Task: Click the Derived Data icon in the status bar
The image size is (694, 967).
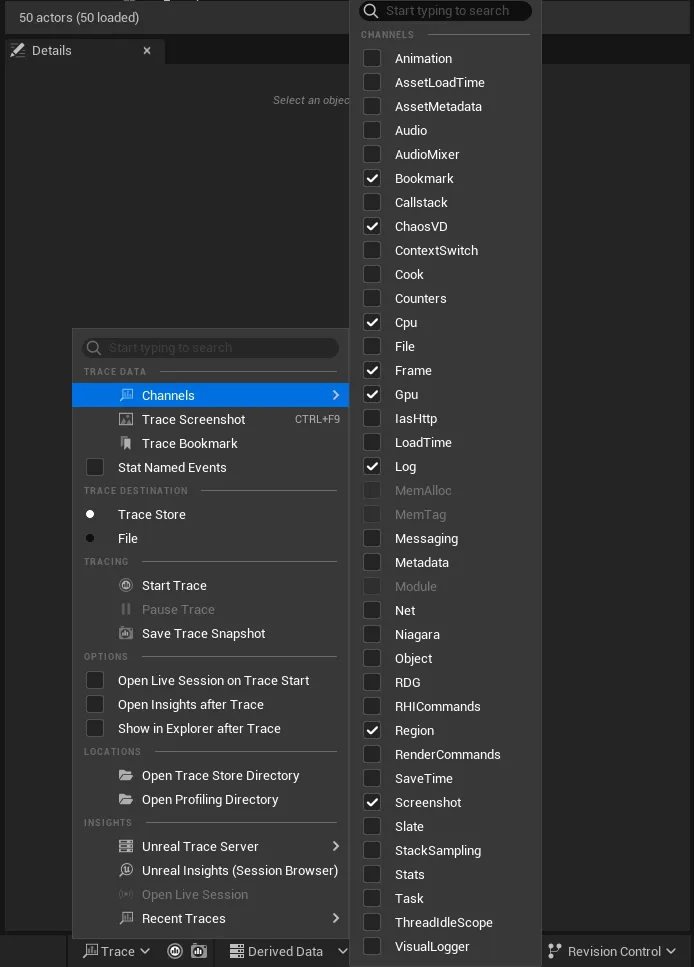Action: click(236, 952)
